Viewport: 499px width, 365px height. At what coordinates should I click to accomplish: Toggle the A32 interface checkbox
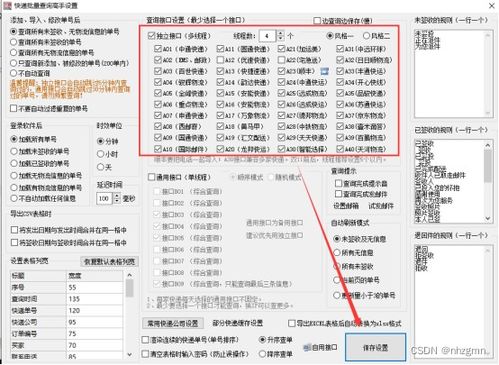click(x=340, y=60)
